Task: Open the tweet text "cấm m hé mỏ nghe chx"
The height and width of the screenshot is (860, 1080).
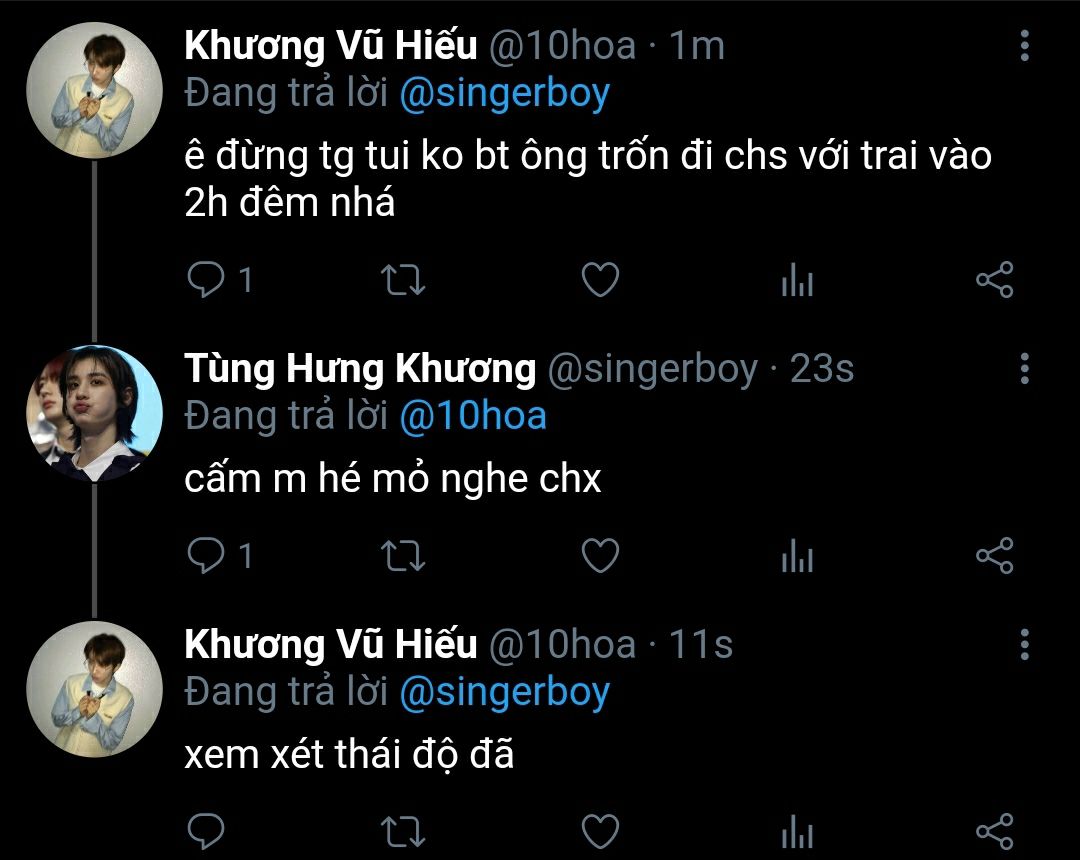Action: pos(393,480)
